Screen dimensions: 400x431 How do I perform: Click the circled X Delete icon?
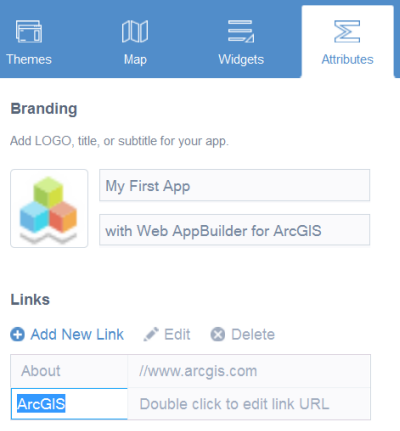click(218, 334)
